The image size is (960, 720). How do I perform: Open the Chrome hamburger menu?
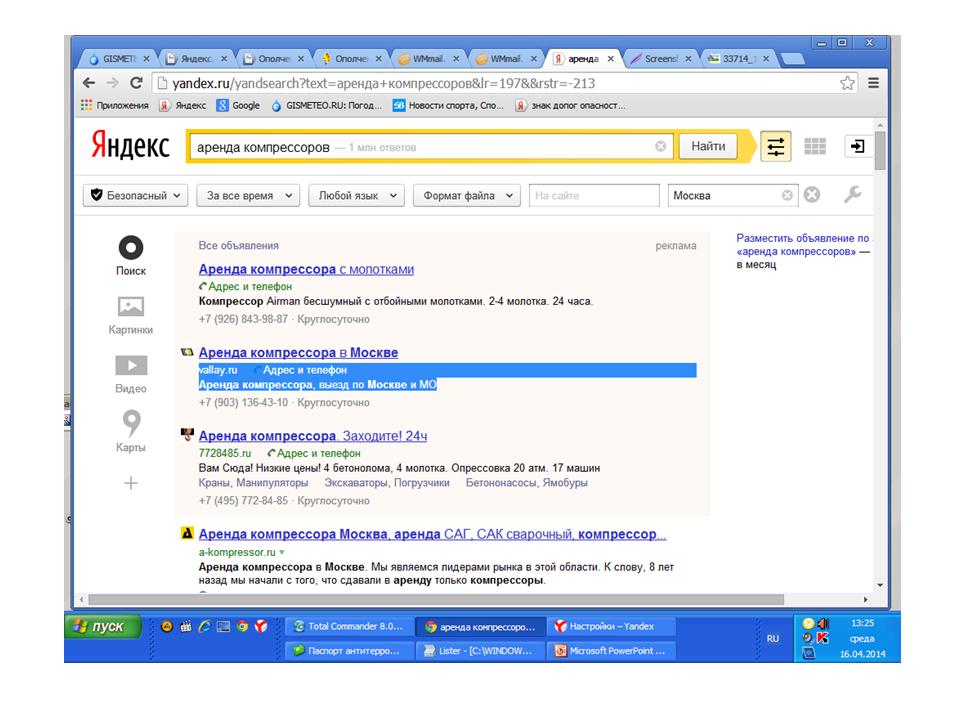[x=874, y=83]
